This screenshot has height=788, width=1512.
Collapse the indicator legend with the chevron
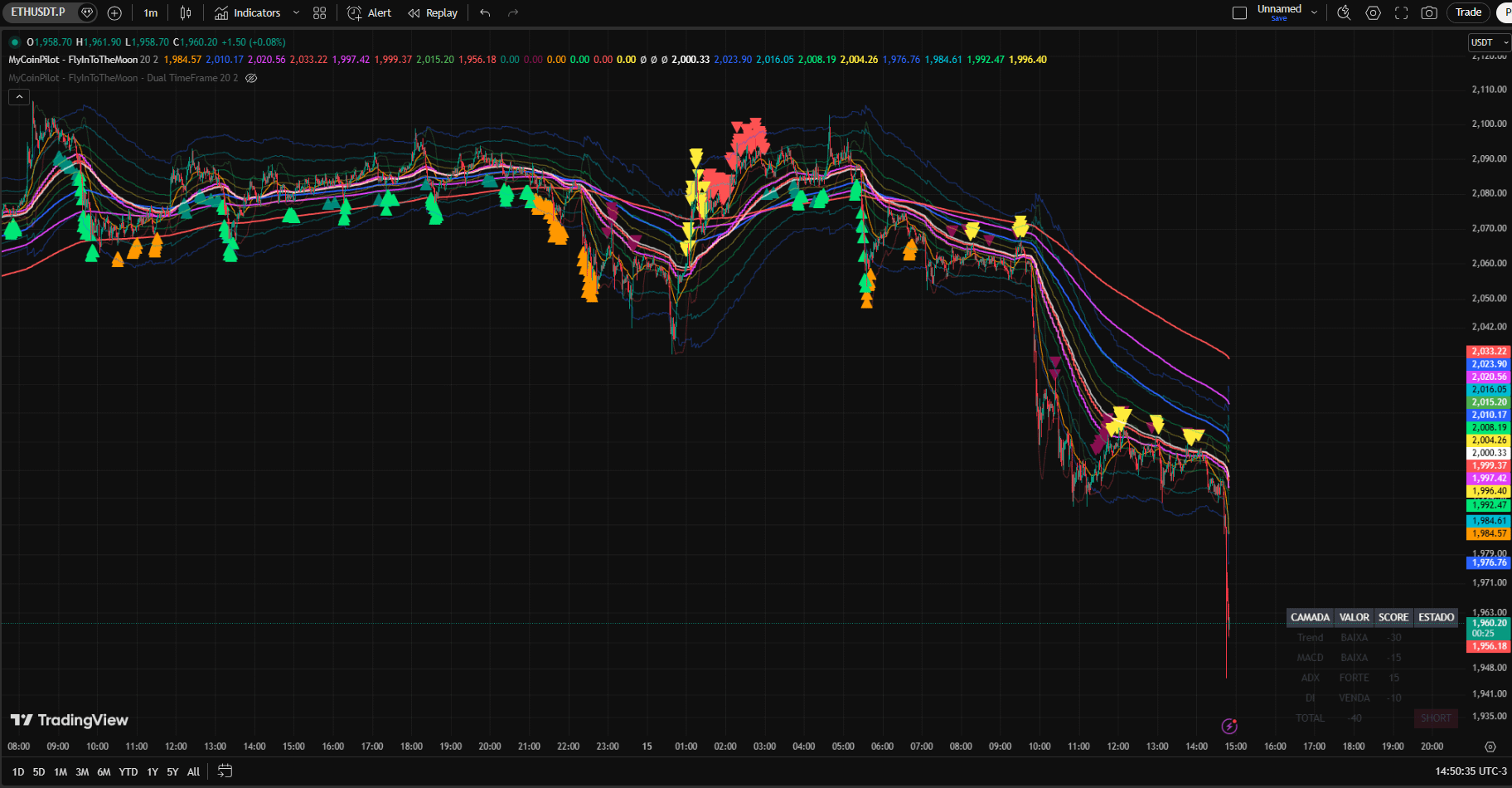tap(19, 97)
